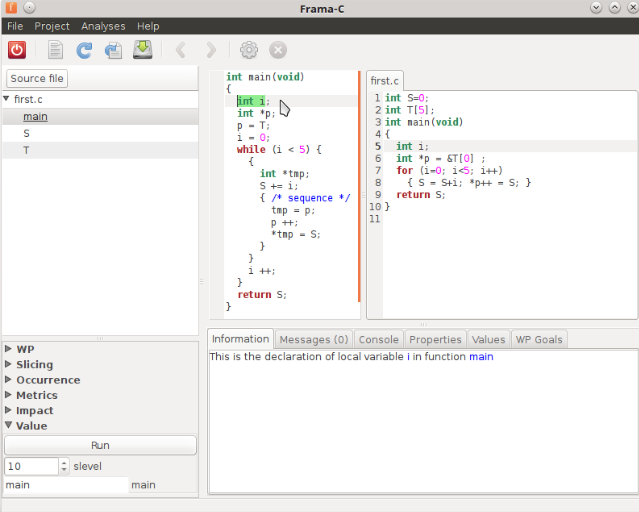Expand the WP panel section
Viewport: 639px width, 512px height.
tap(9, 350)
